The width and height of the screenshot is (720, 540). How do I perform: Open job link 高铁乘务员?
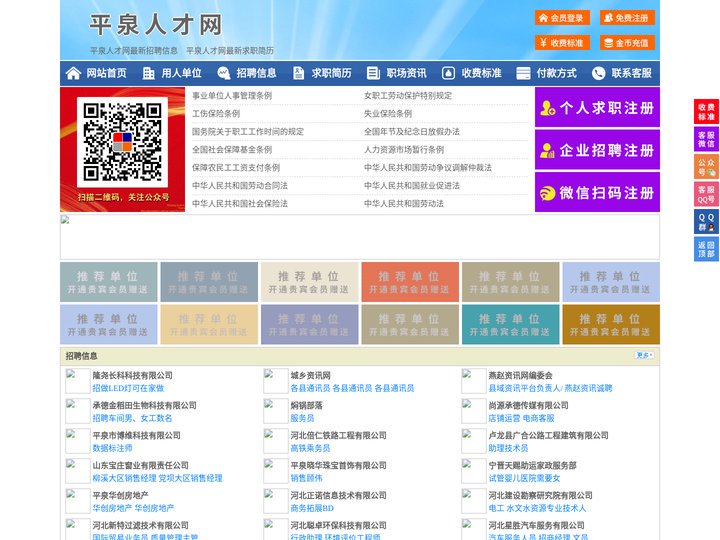coord(310,448)
